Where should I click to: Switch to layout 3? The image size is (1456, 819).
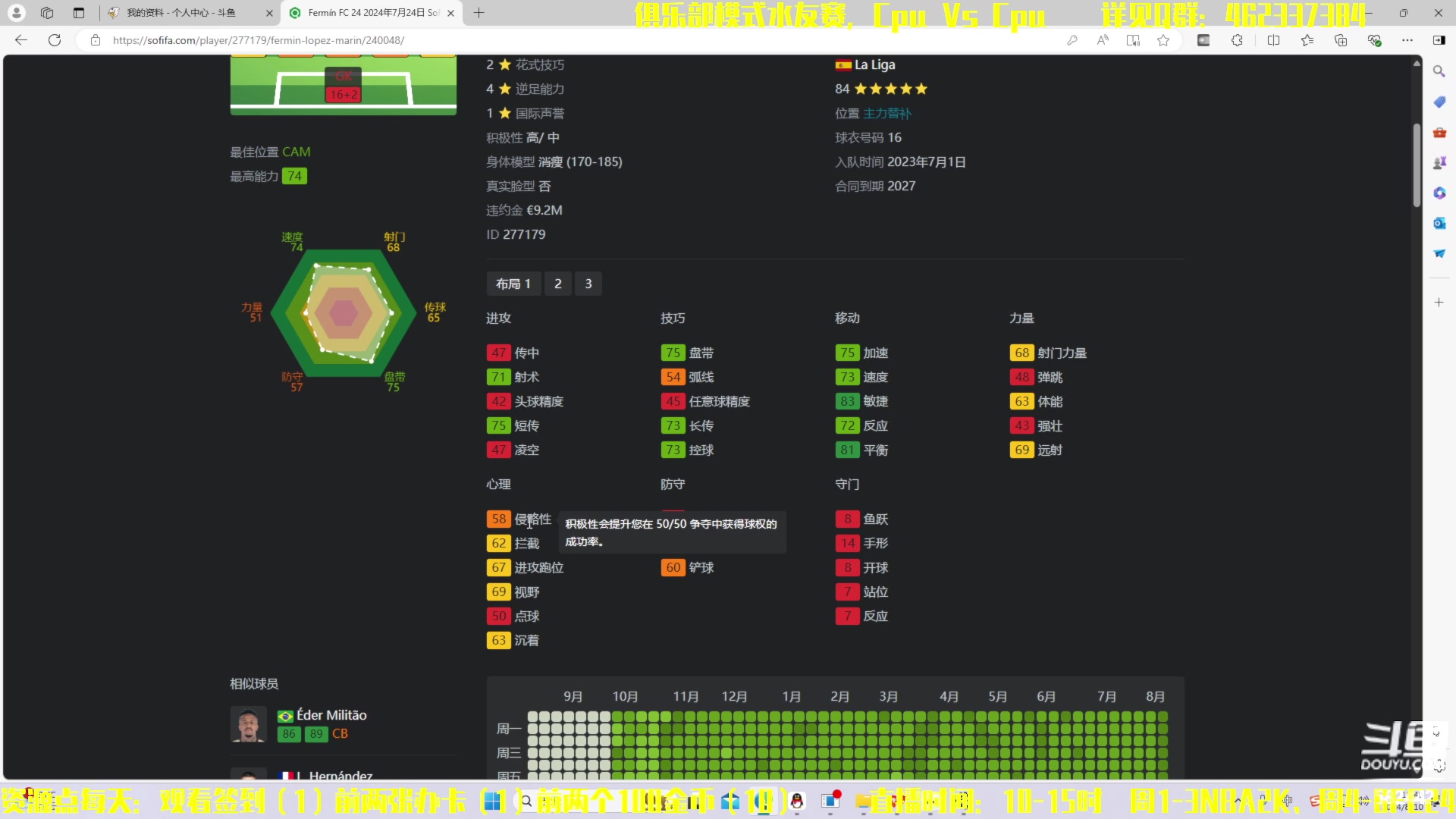(588, 284)
